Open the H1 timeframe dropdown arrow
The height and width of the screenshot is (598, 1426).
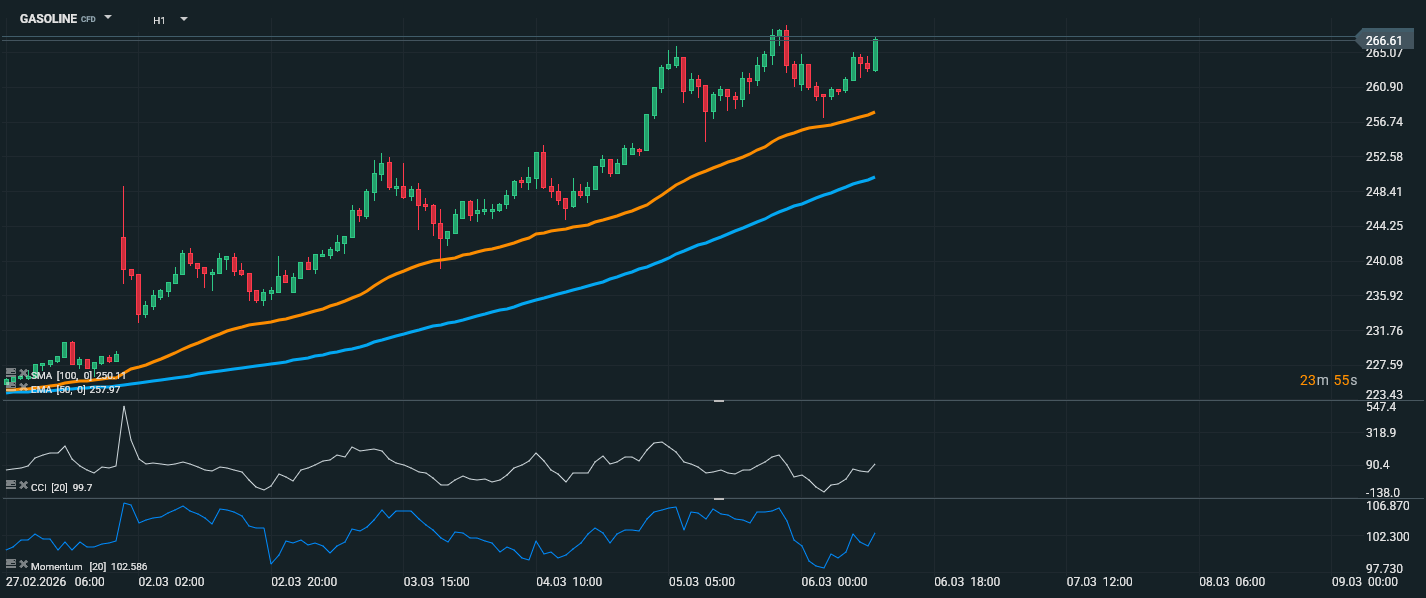[x=183, y=19]
